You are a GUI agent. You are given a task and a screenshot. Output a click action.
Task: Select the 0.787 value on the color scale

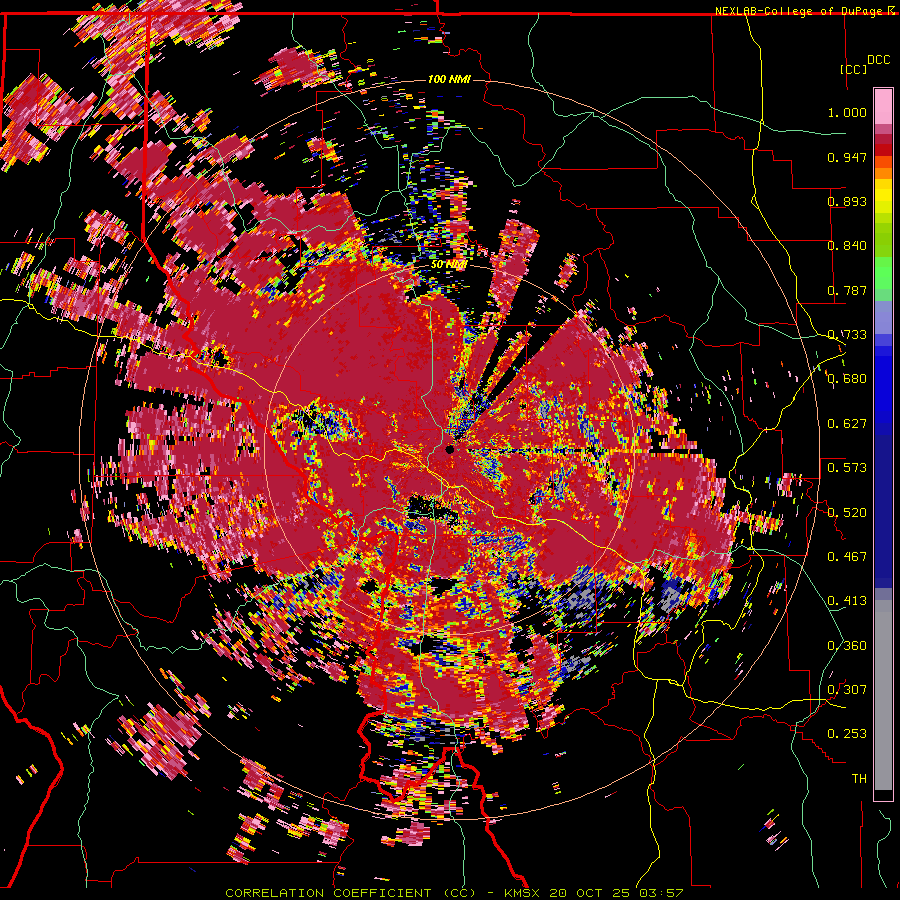pyautogui.click(x=847, y=290)
